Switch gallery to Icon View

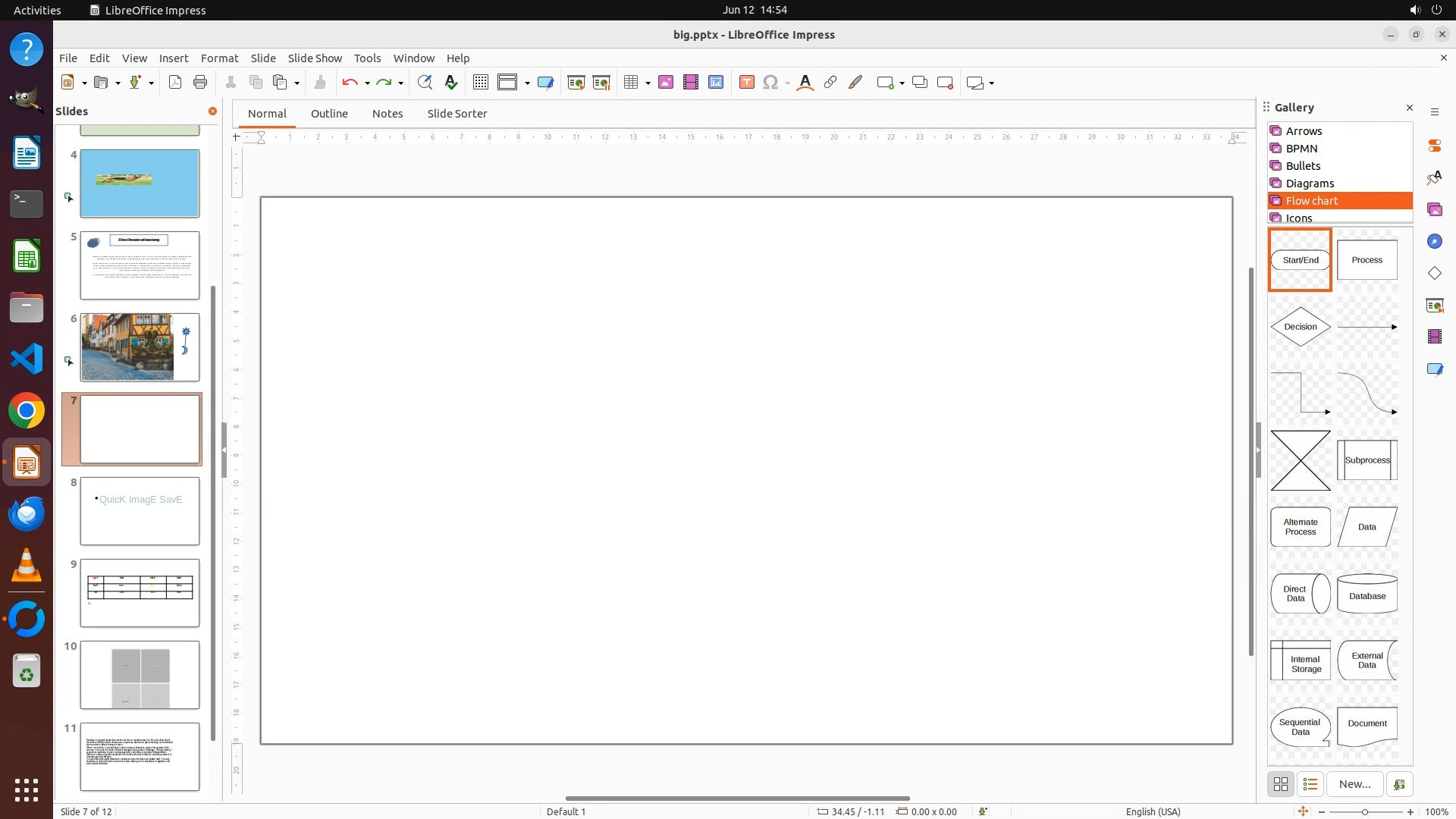point(1281,784)
